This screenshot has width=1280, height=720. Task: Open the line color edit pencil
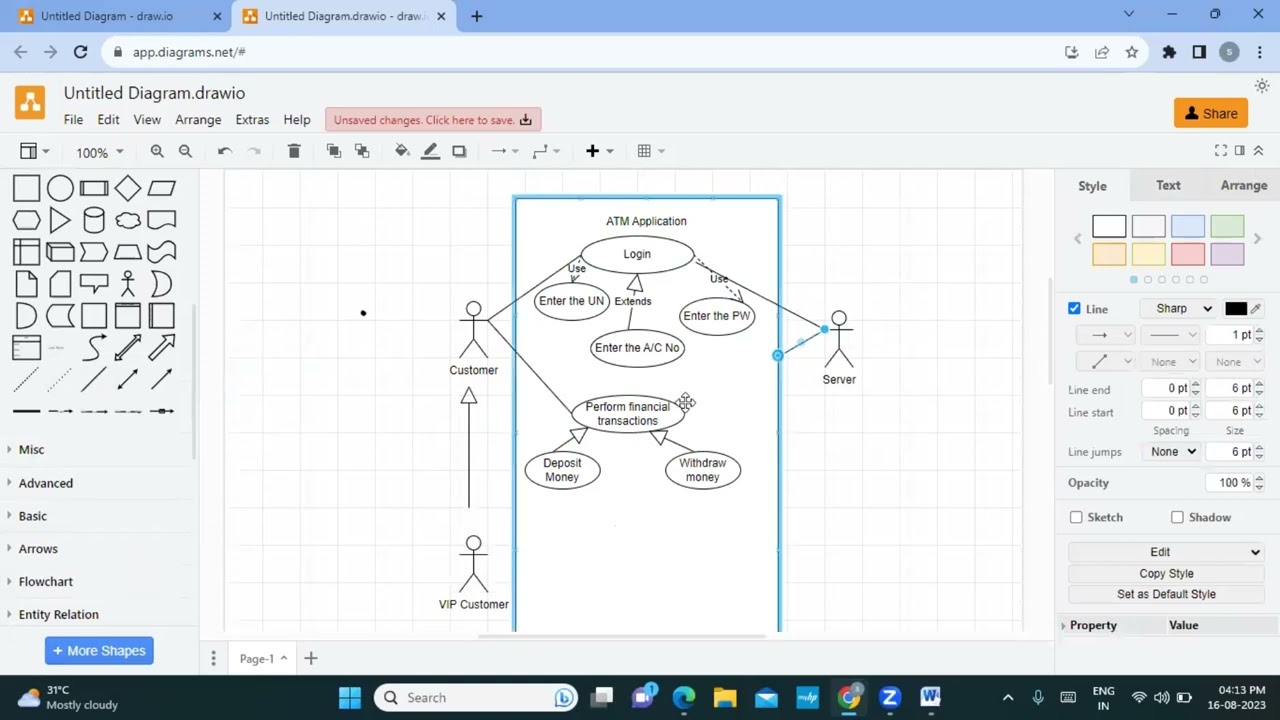point(1256,309)
